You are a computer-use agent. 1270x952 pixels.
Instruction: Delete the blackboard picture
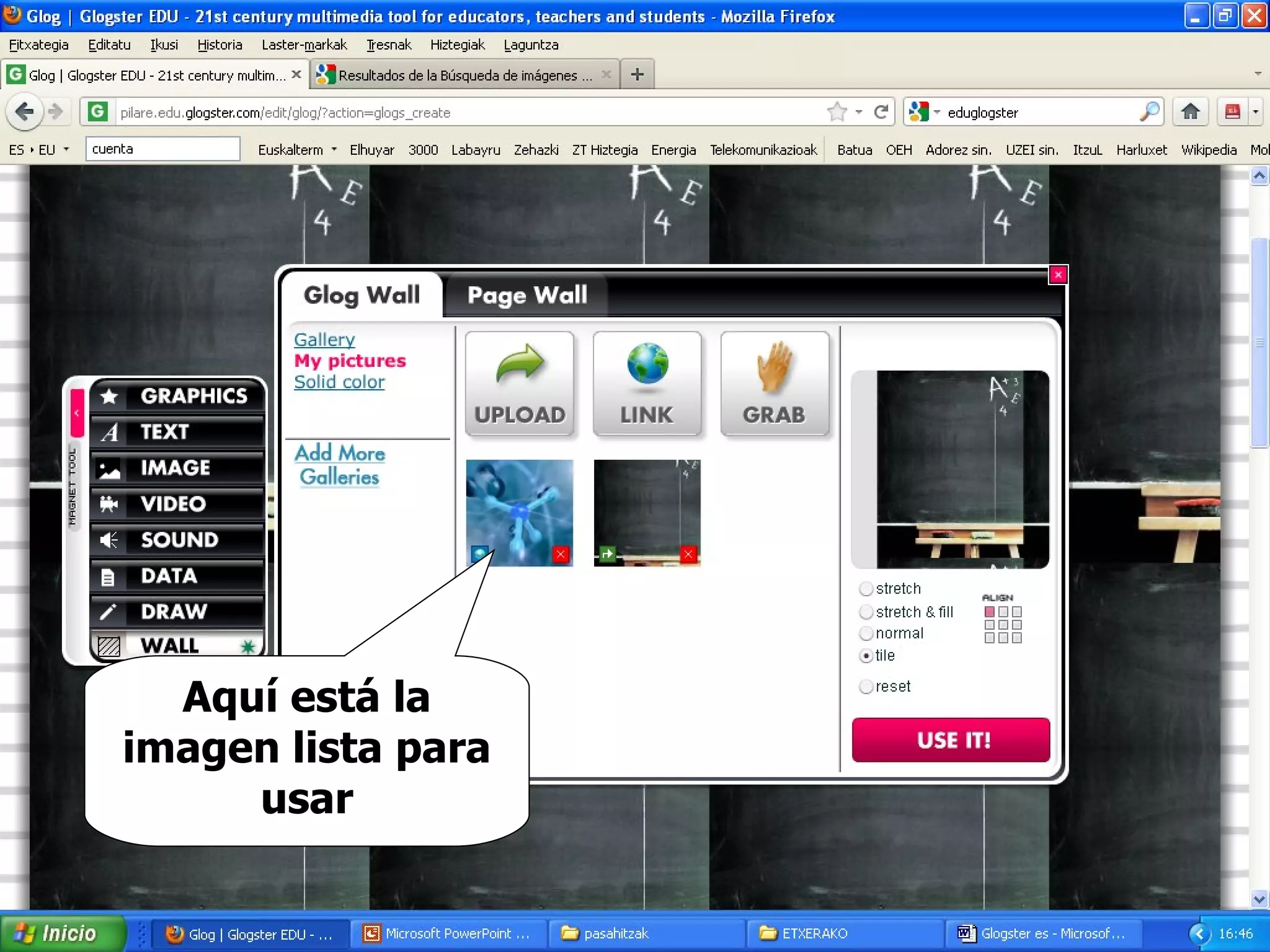688,554
